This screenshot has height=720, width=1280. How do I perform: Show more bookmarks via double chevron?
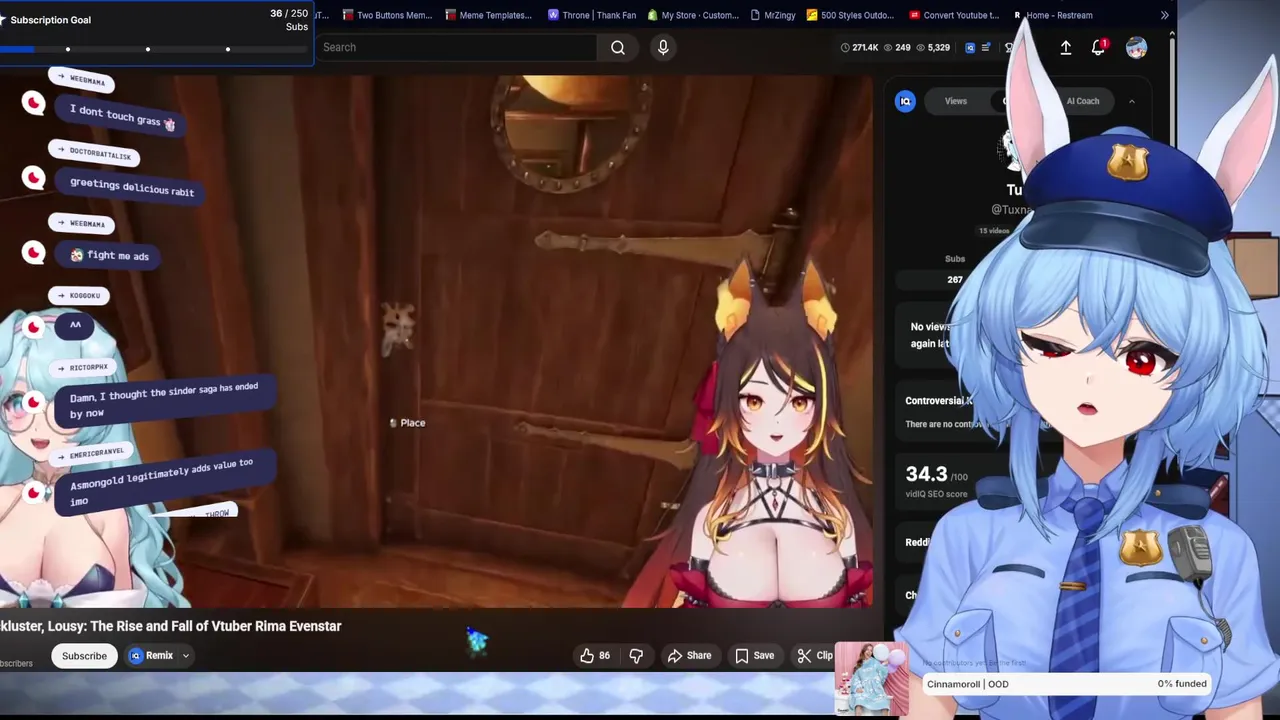point(1164,15)
